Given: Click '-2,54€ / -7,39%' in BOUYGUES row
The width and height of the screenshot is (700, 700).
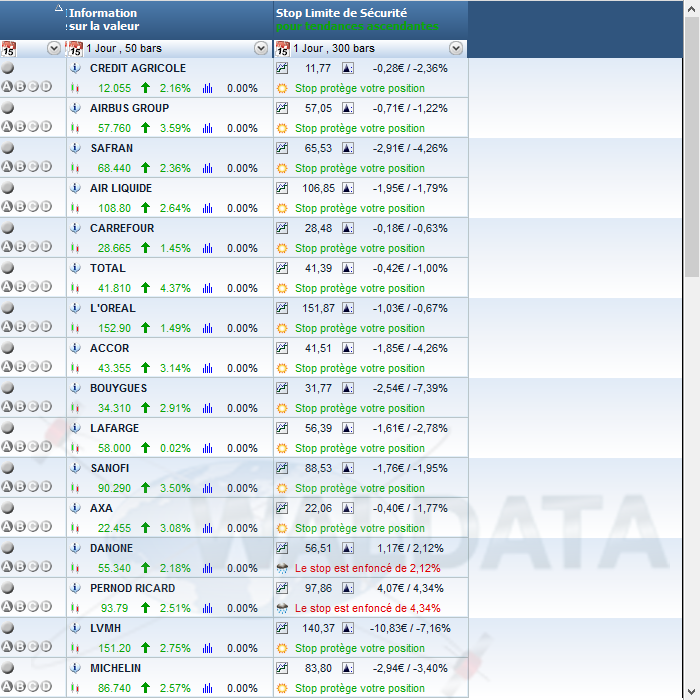Looking at the screenshot, I should pyautogui.click(x=410, y=388).
